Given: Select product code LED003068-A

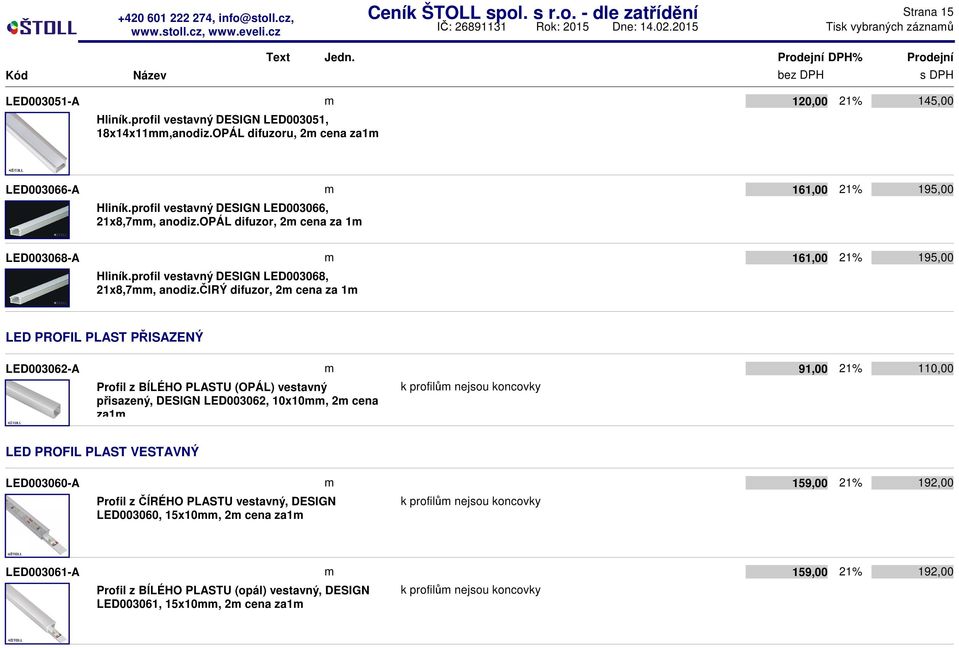Looking at the screenshot, I should click(42, 258).
